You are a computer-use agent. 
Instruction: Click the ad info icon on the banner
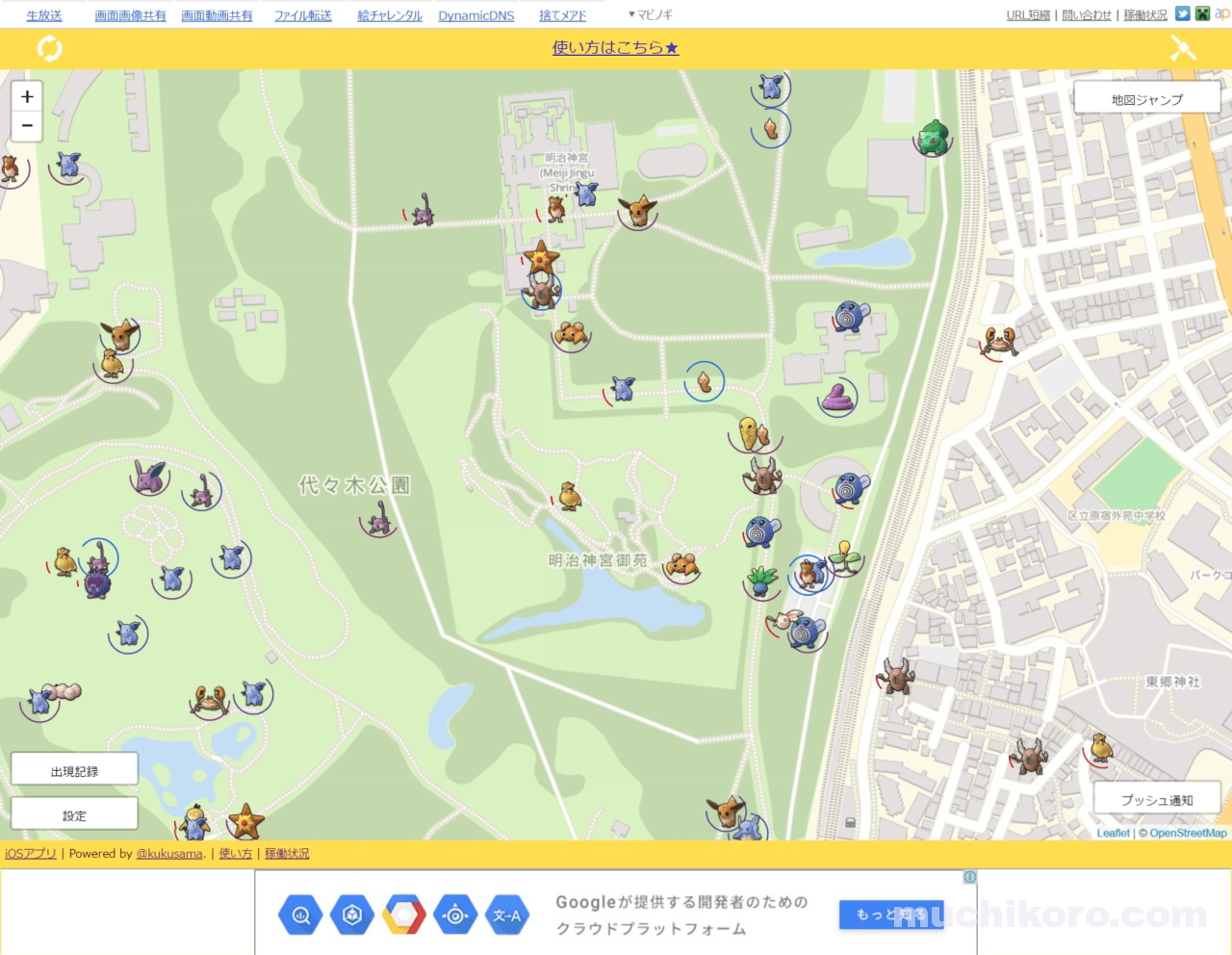tap(969, 877)
